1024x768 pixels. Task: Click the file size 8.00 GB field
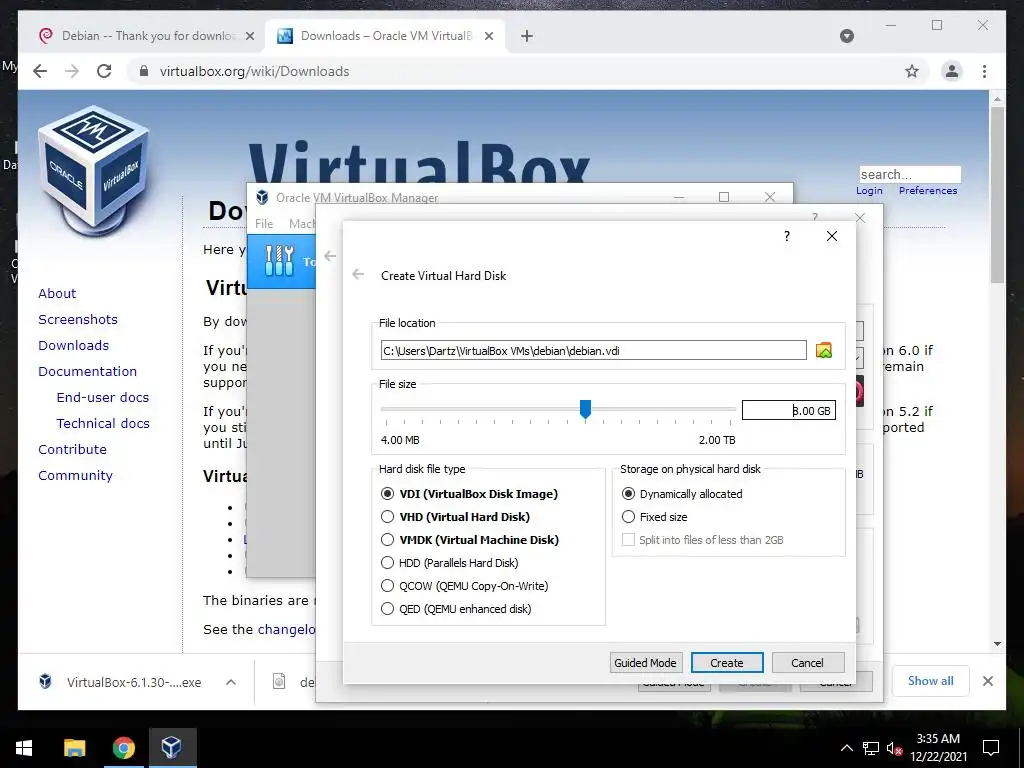coord(788,410)
